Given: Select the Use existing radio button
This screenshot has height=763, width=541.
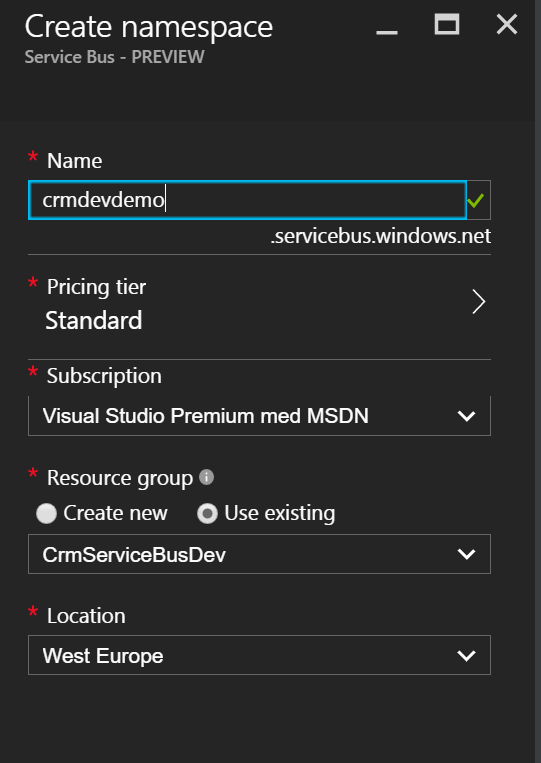Looking at the screenshot, I should pyautogui.click(x=207, y=514).
